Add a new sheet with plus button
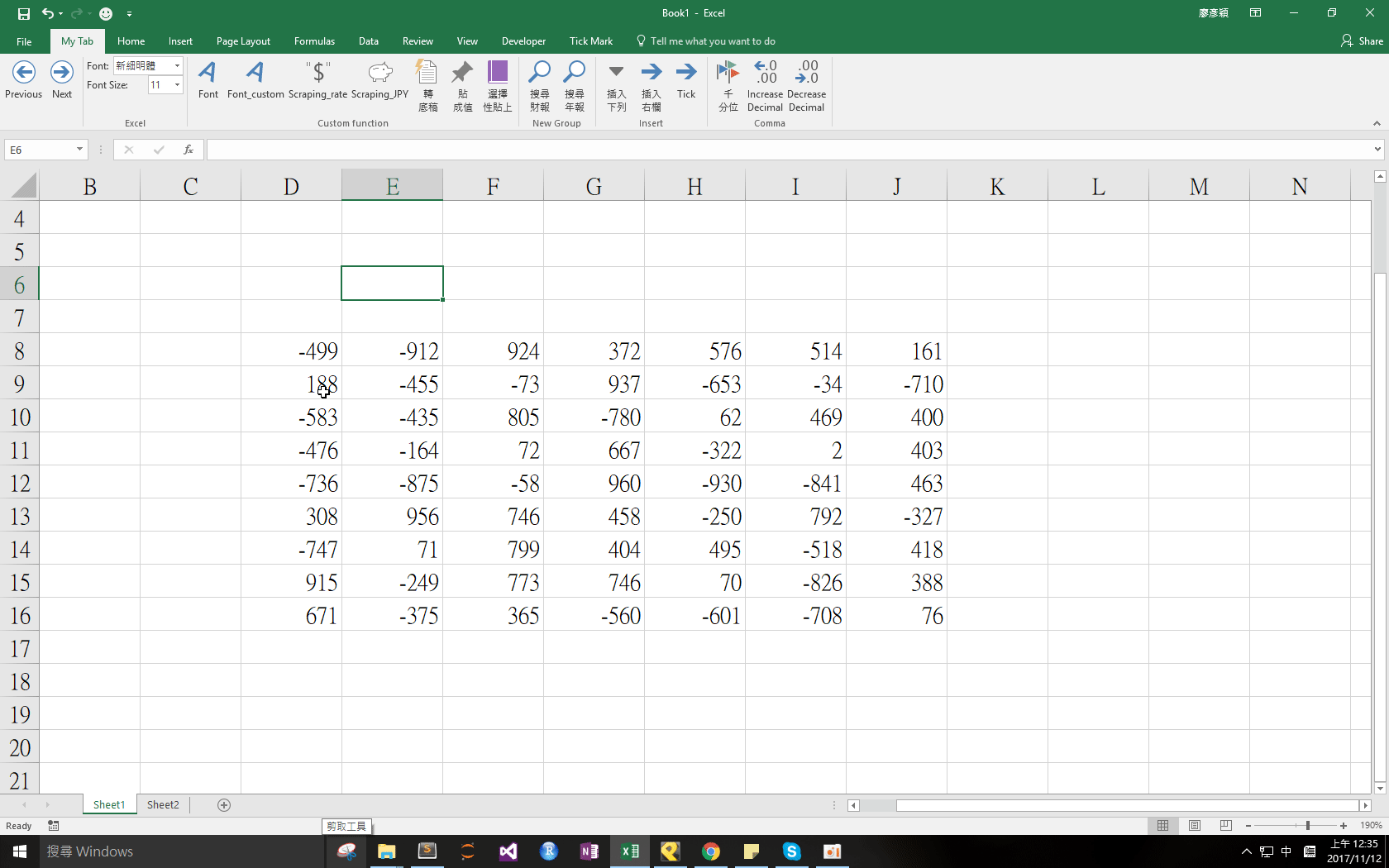1389x868 pixels. (x=224, y=805)
